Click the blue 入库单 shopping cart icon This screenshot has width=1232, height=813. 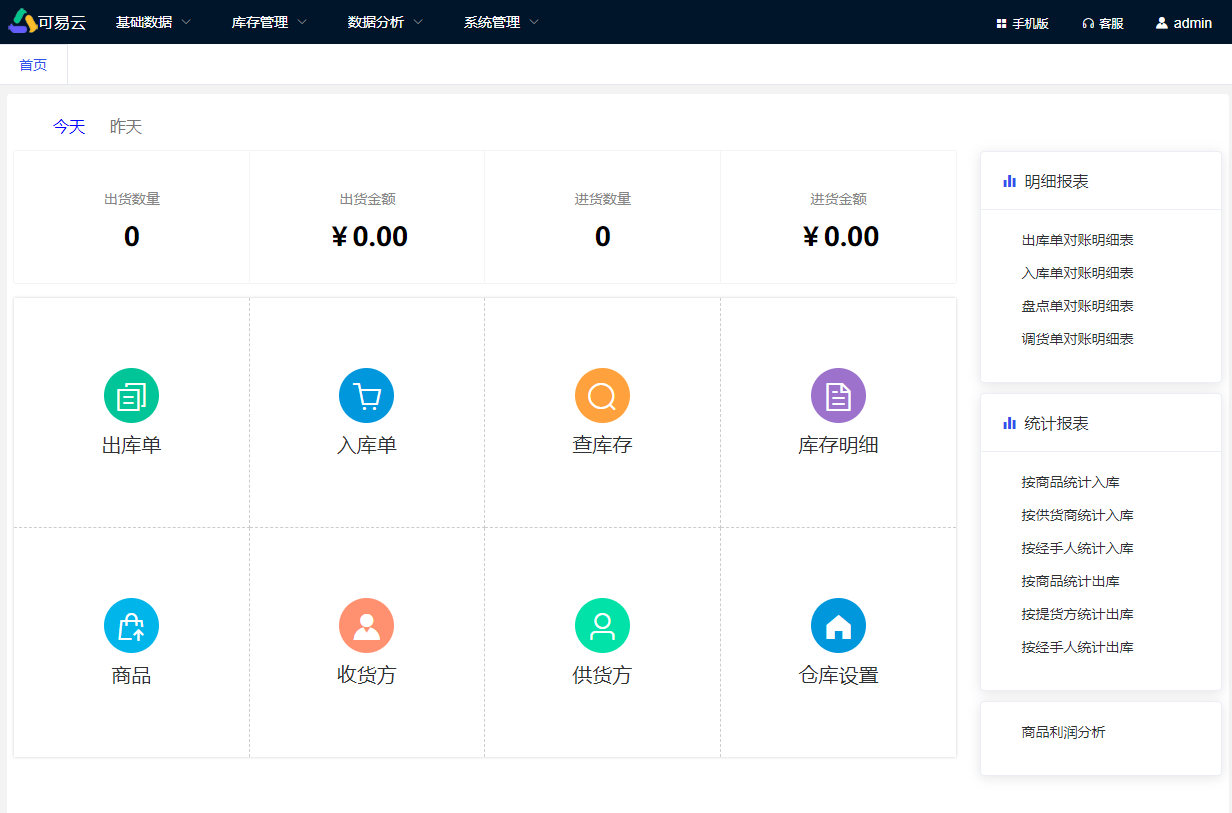pos(366,396)
